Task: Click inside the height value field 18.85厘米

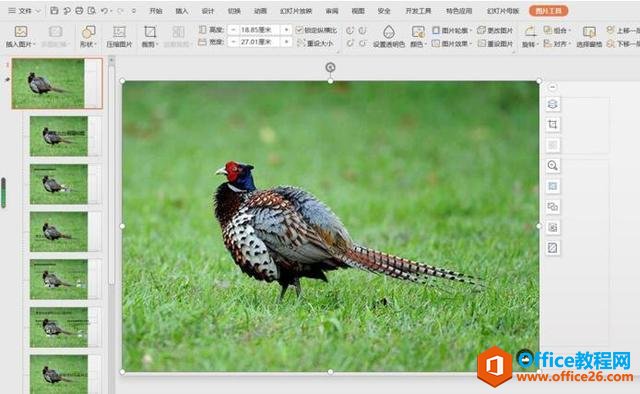Action: tap(258, 30)
